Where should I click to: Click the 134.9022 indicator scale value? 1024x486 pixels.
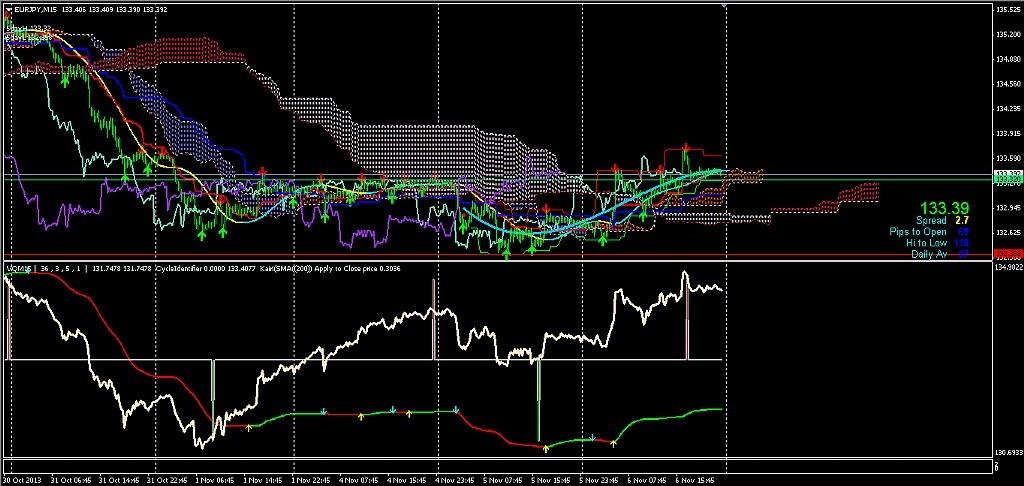[1008, 266]
